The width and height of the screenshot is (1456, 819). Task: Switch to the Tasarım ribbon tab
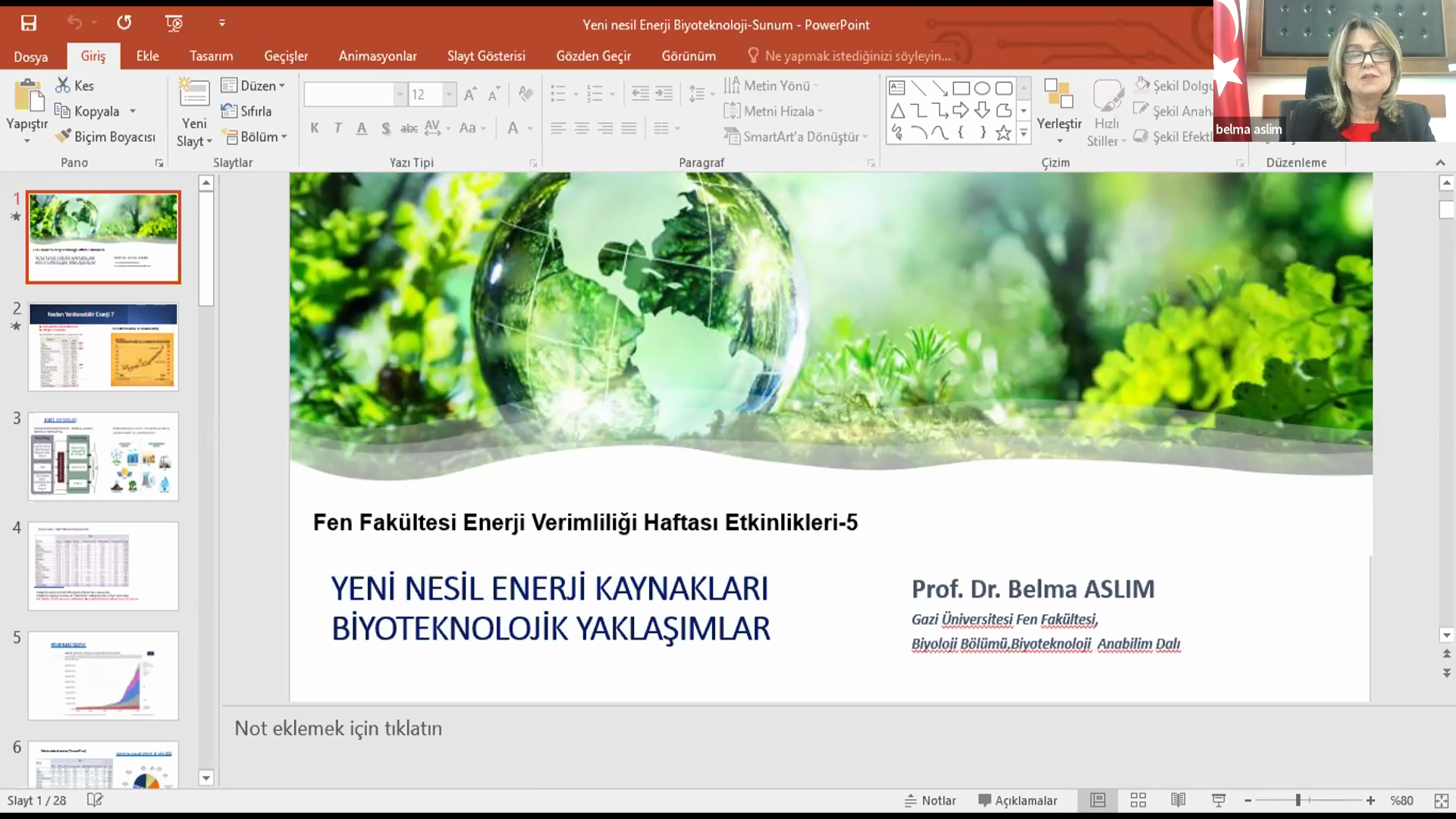click(211, 56)
